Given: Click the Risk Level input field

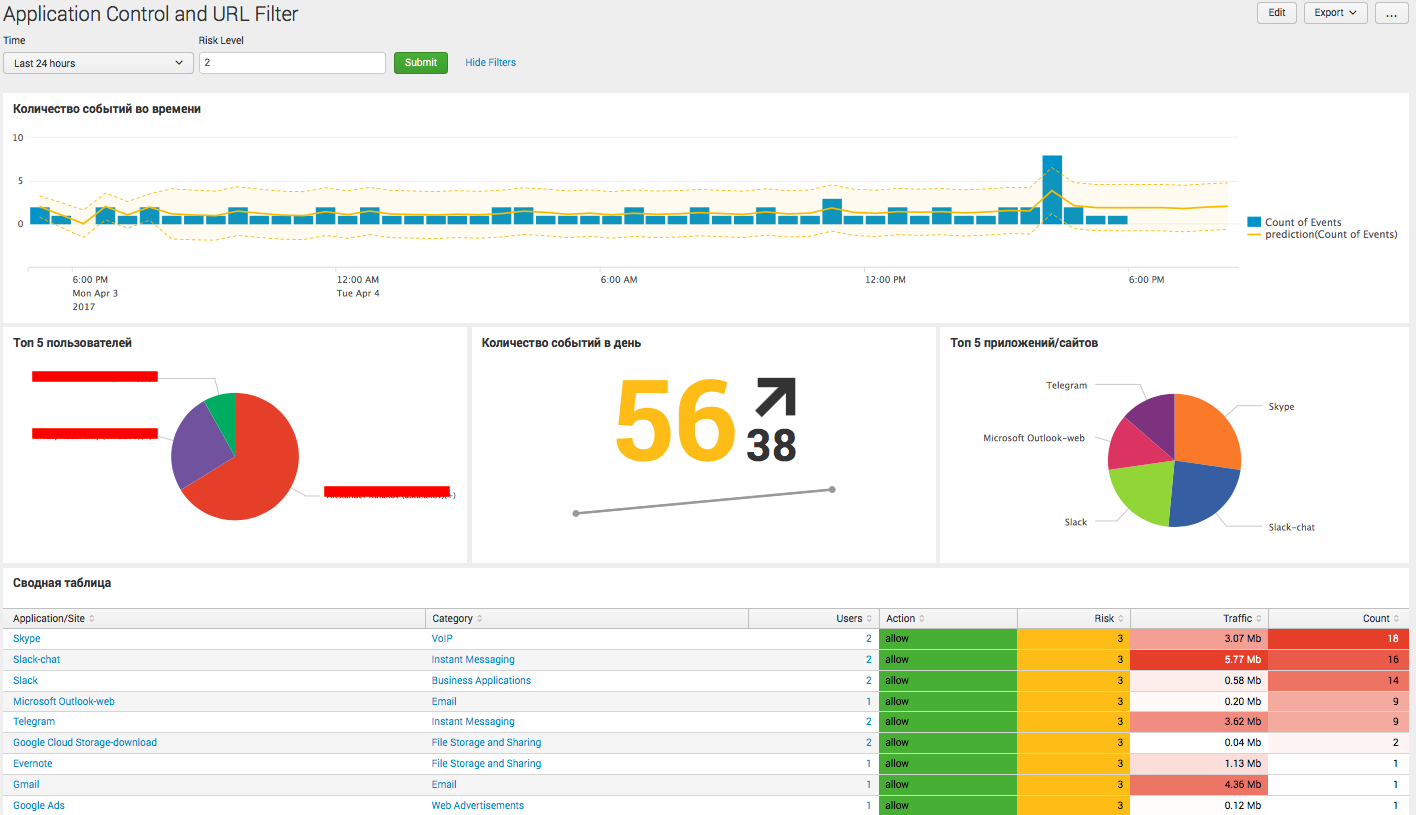Looking at the screenshot, I should click(292, 63).
